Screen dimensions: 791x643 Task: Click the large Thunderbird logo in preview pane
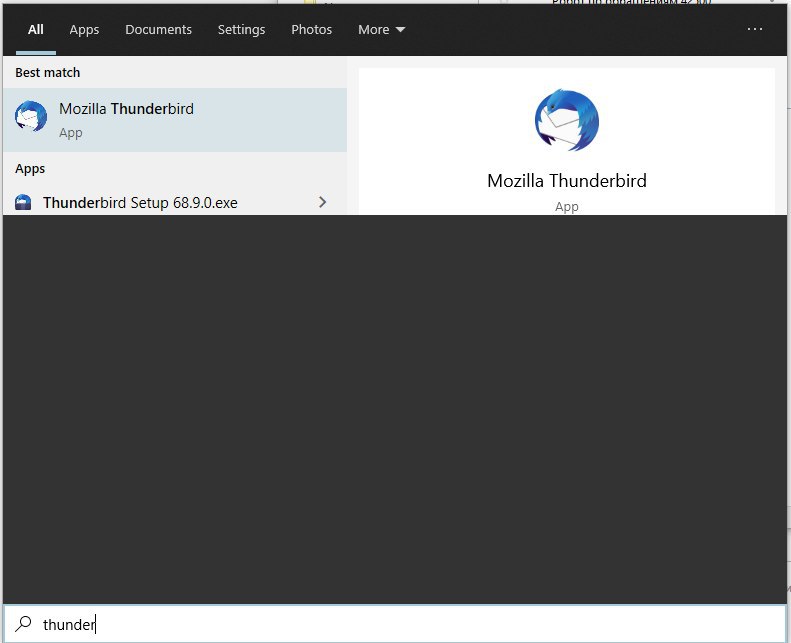tap(567, 120)
